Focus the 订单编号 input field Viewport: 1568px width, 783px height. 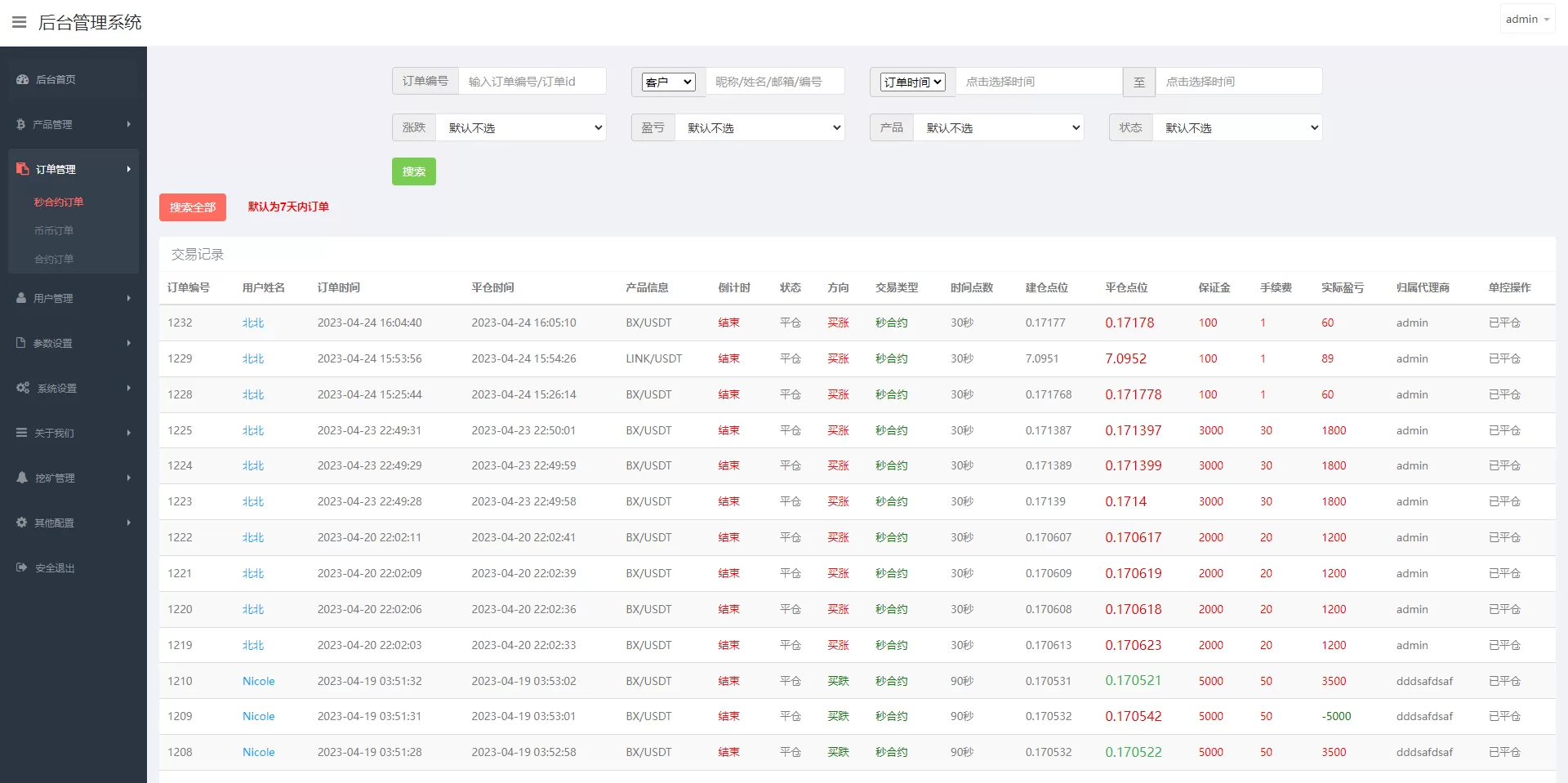(532, 82)
